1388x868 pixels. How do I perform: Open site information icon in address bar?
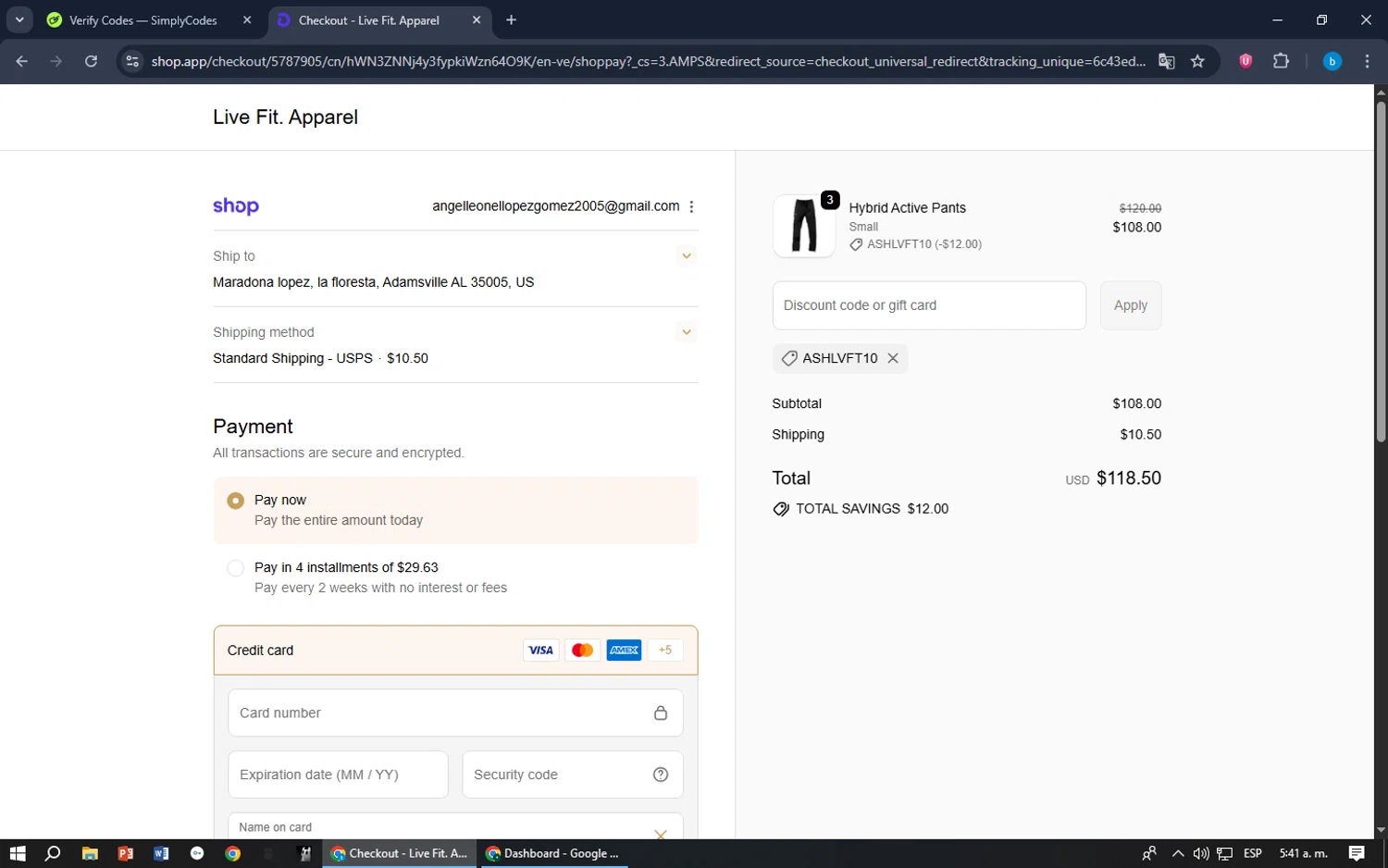coord(132,61)
